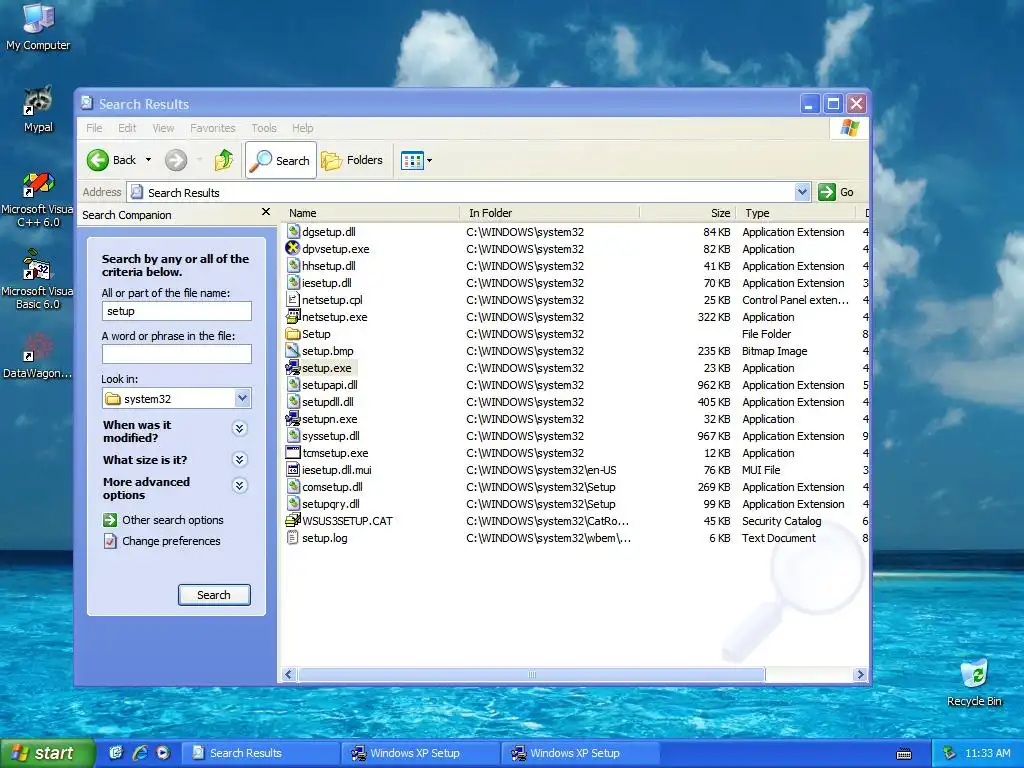Switch to first Windows XP Setup taskbar button
The width and height of the screenshot is (1024, 768).
(x=421, y=753)
